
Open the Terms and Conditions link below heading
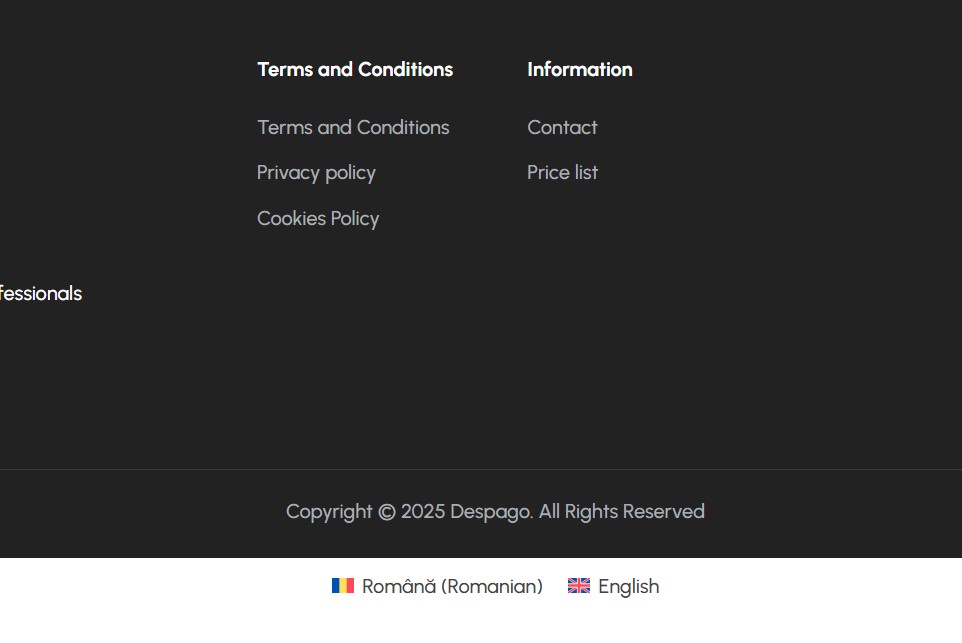(x=353, y=127)
